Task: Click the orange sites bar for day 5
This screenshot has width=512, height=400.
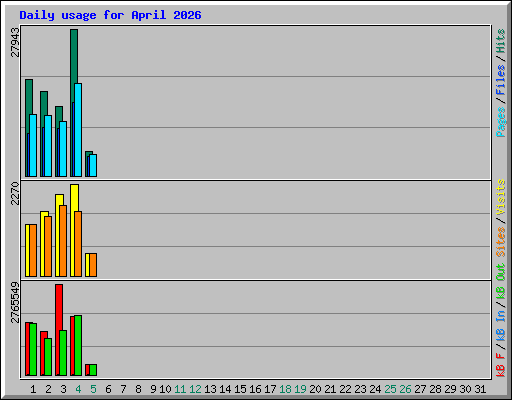Action: tap(93, 265)
